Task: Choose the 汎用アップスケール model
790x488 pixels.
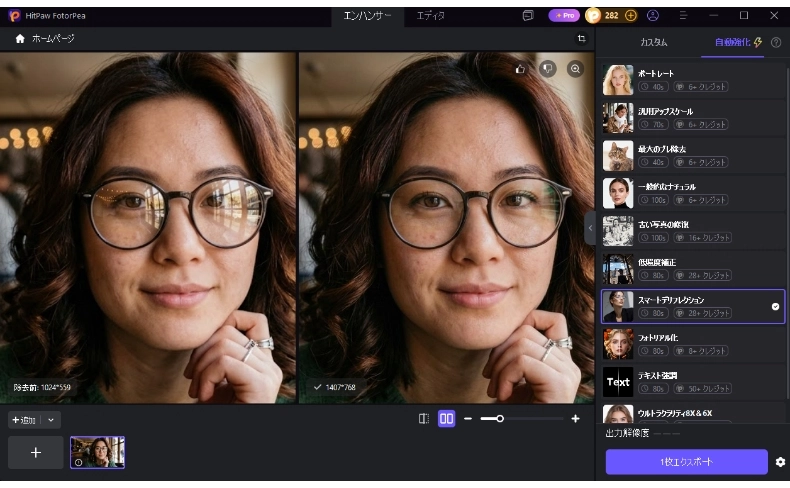Action: pos(693,118)
